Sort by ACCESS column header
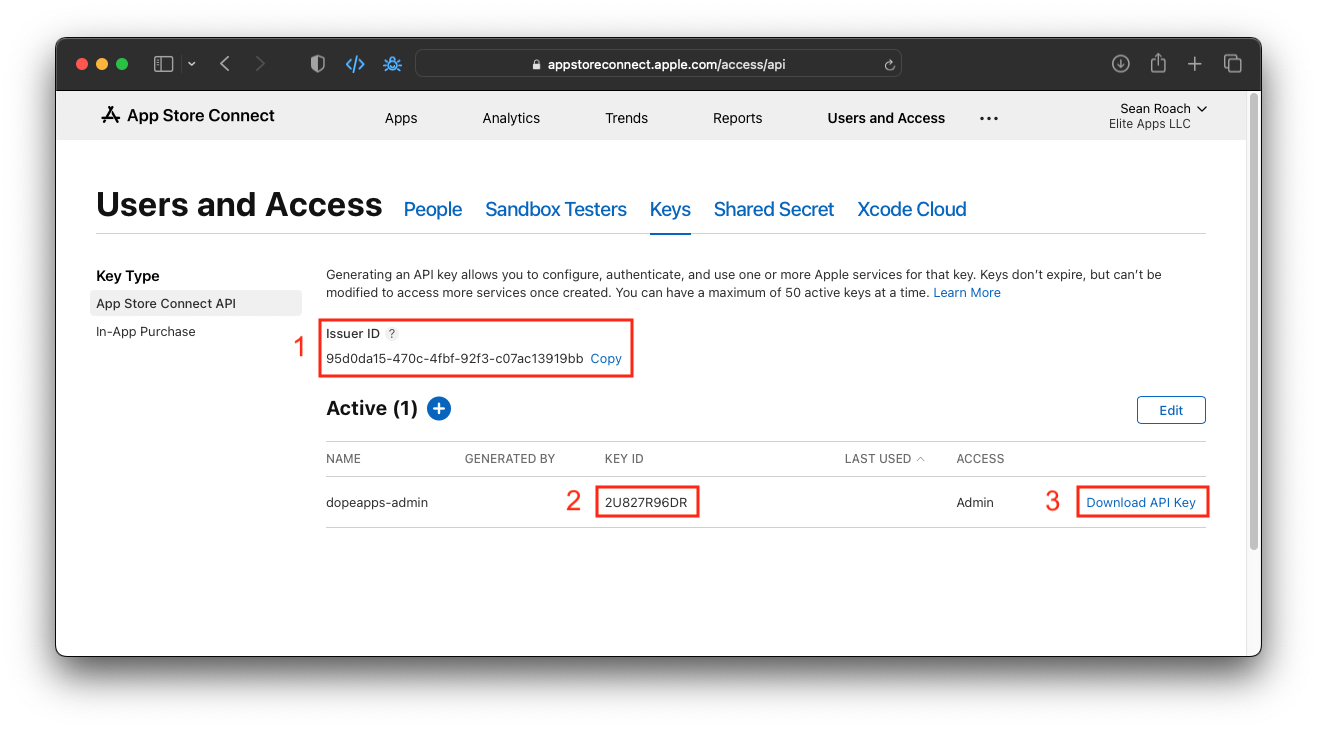Image resolution: width=1317 pixels, height=730 pixels. pyautogui.click(x=980, y=459)
